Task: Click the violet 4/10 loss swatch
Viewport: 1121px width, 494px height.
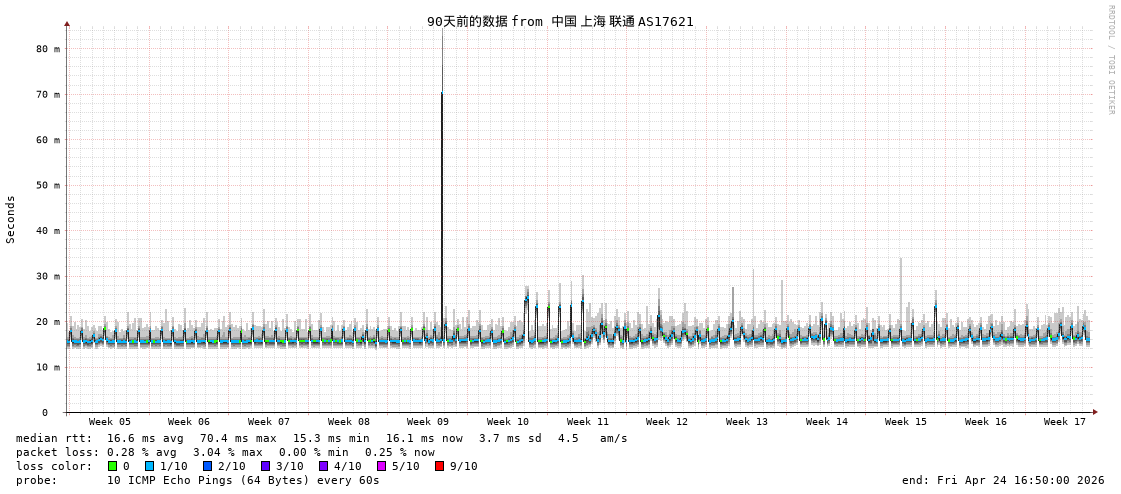Action: pos(323,466)
